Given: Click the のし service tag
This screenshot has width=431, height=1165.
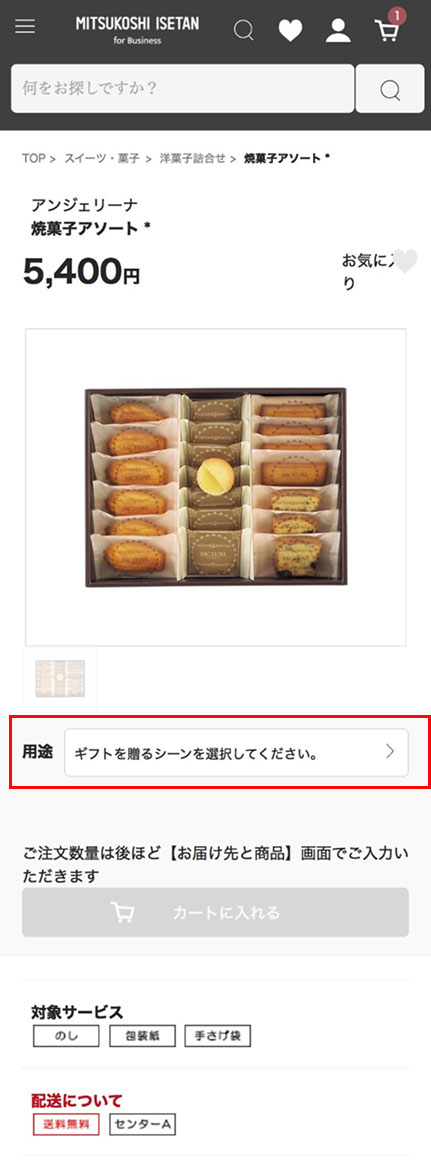Looking at the screenshot, I should pos(65,1036).
